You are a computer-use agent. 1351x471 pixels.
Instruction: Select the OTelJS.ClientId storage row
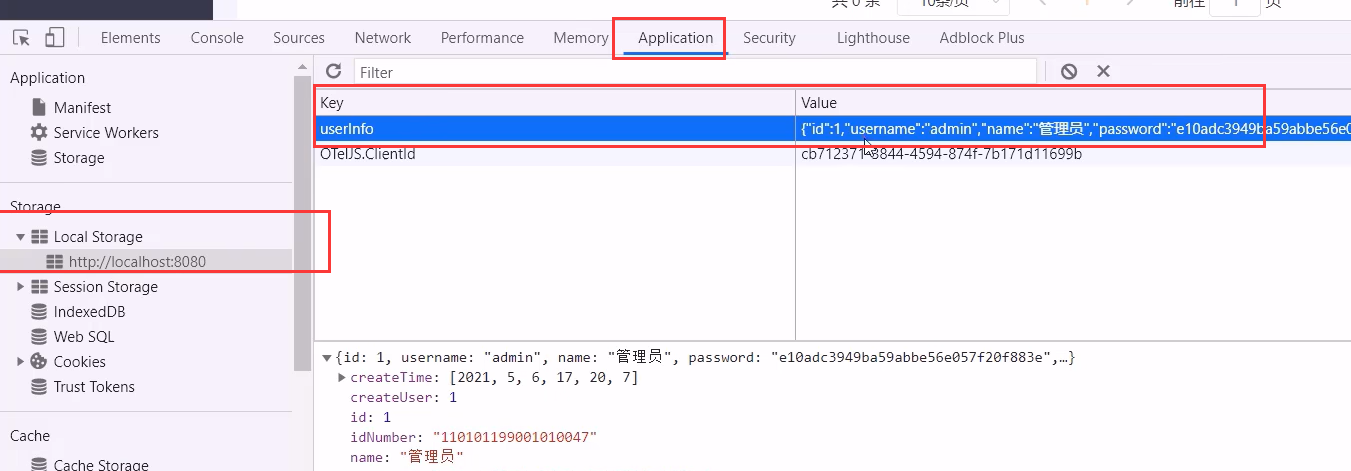[367, 154]
